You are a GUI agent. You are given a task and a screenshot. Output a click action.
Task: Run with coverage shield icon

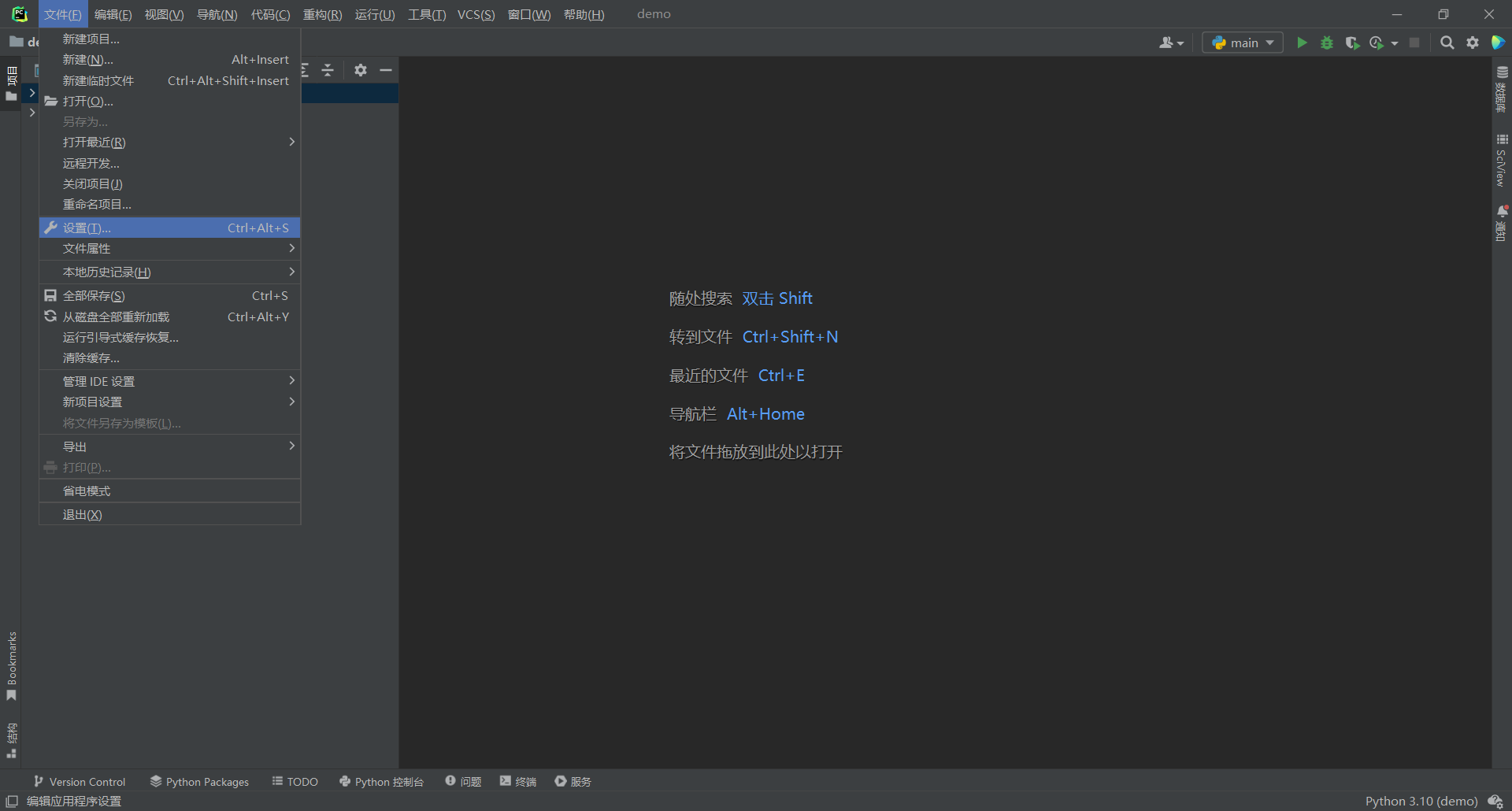click(1352, 43)
